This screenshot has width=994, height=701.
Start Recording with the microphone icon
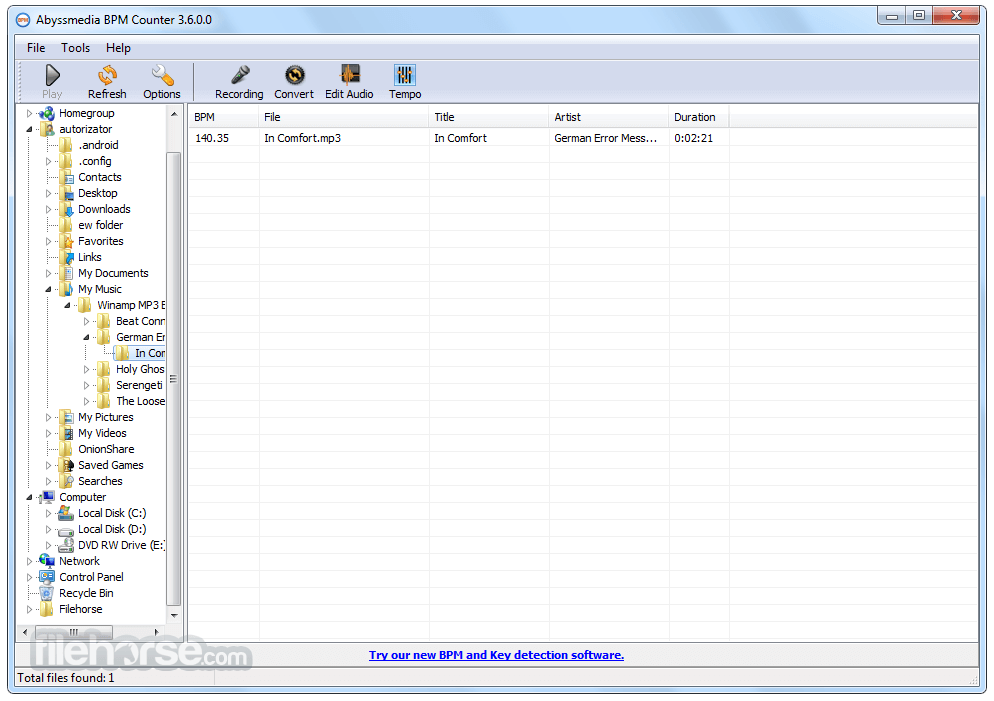240,75
